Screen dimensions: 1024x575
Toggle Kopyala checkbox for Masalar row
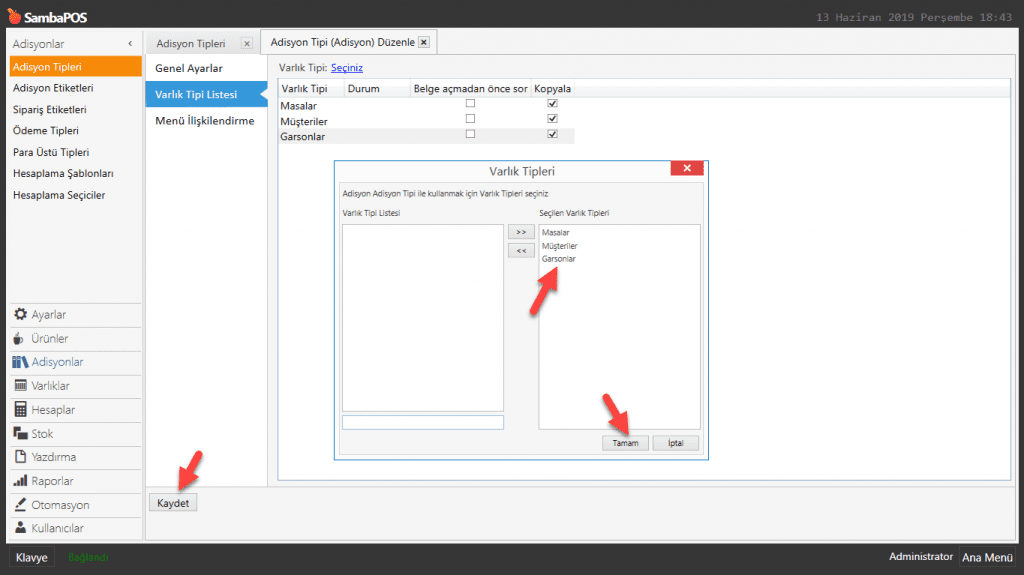552,104
